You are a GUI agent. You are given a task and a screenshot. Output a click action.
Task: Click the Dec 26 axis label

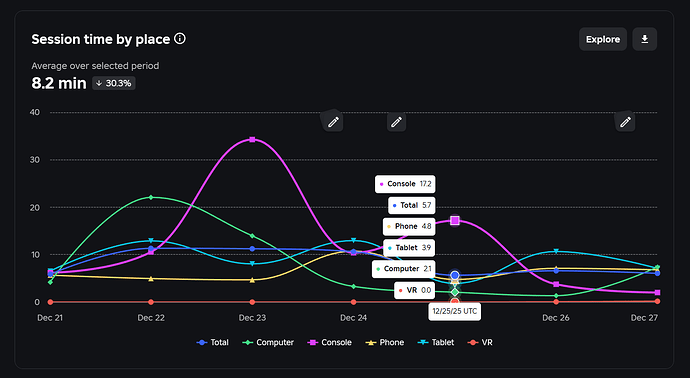click(556, 318)
